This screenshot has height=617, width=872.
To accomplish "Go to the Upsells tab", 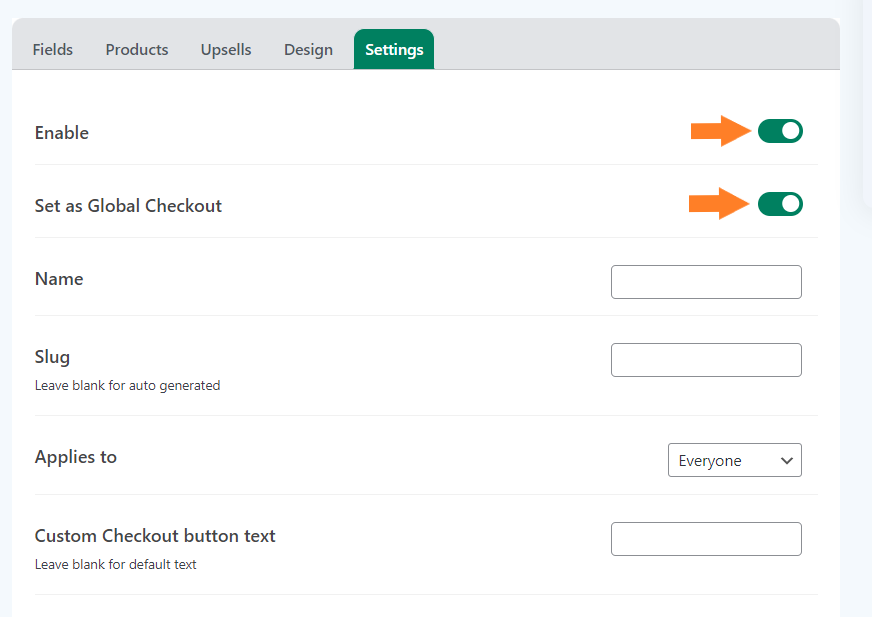I will click(x=226, y=50).
